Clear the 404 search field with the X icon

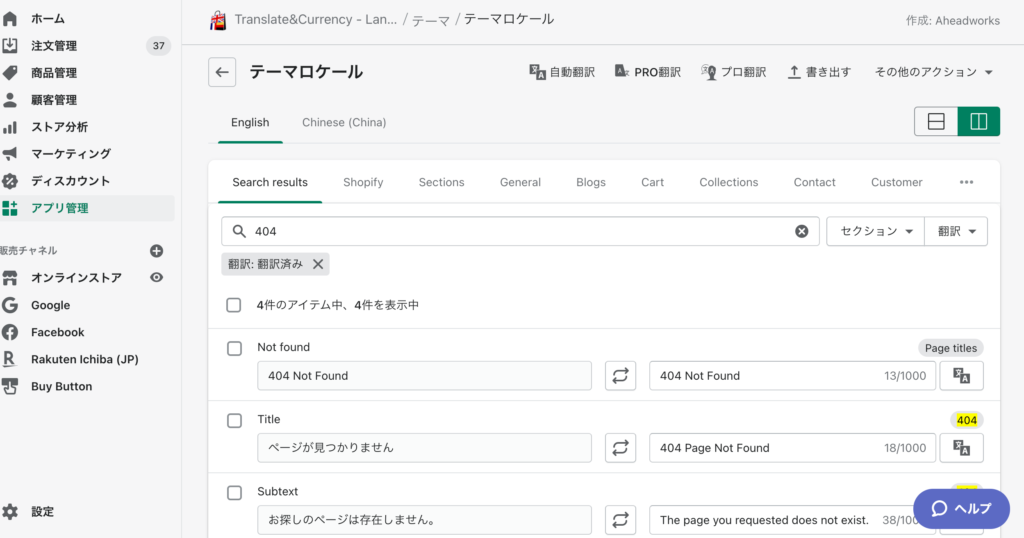pos(801,231)
